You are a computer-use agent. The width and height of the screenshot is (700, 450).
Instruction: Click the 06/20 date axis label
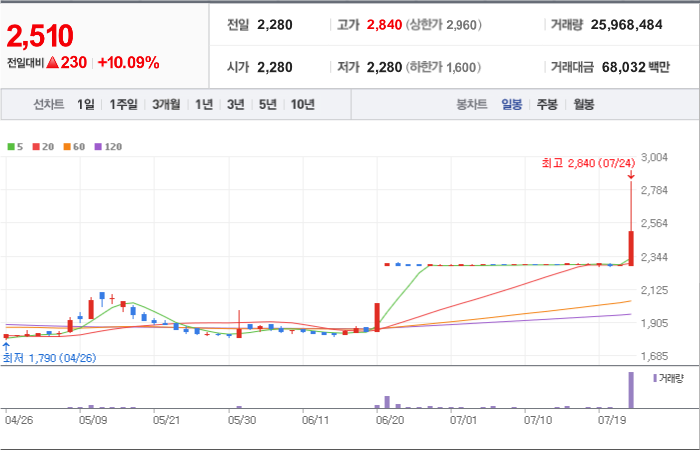[390, 421]
